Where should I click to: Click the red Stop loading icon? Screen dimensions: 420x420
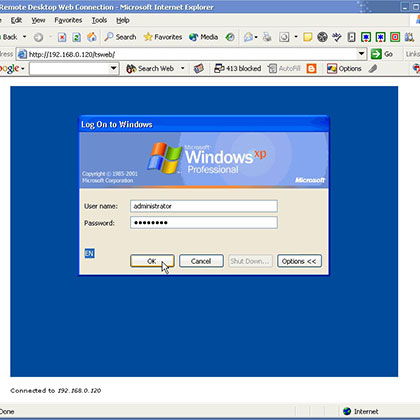62,37
